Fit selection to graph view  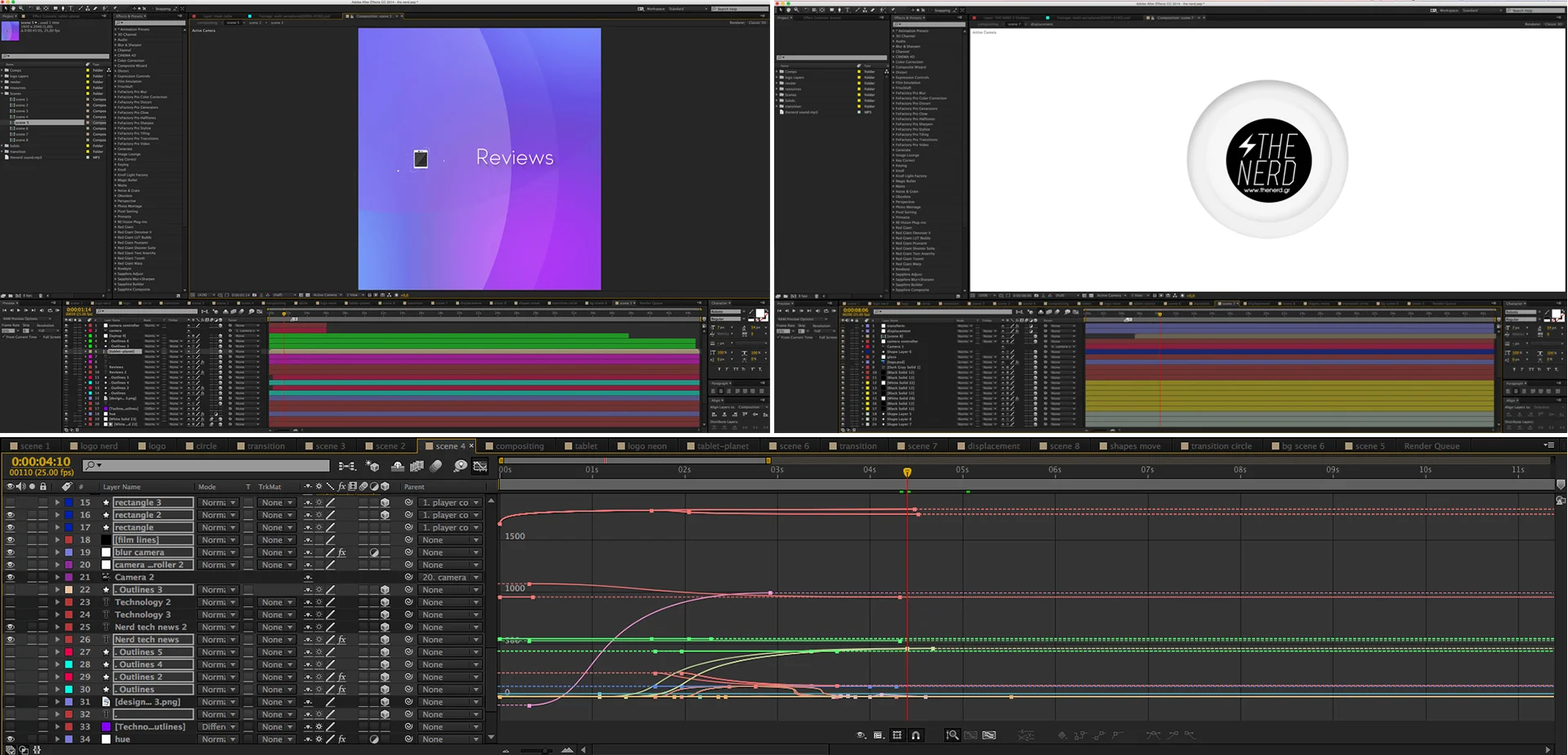coord(971,735)
